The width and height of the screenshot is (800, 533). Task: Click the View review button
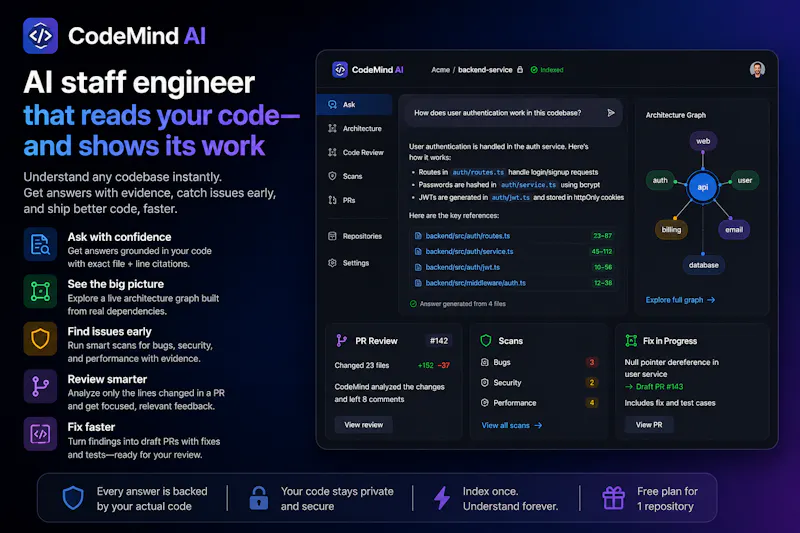(x=363, y=424)
